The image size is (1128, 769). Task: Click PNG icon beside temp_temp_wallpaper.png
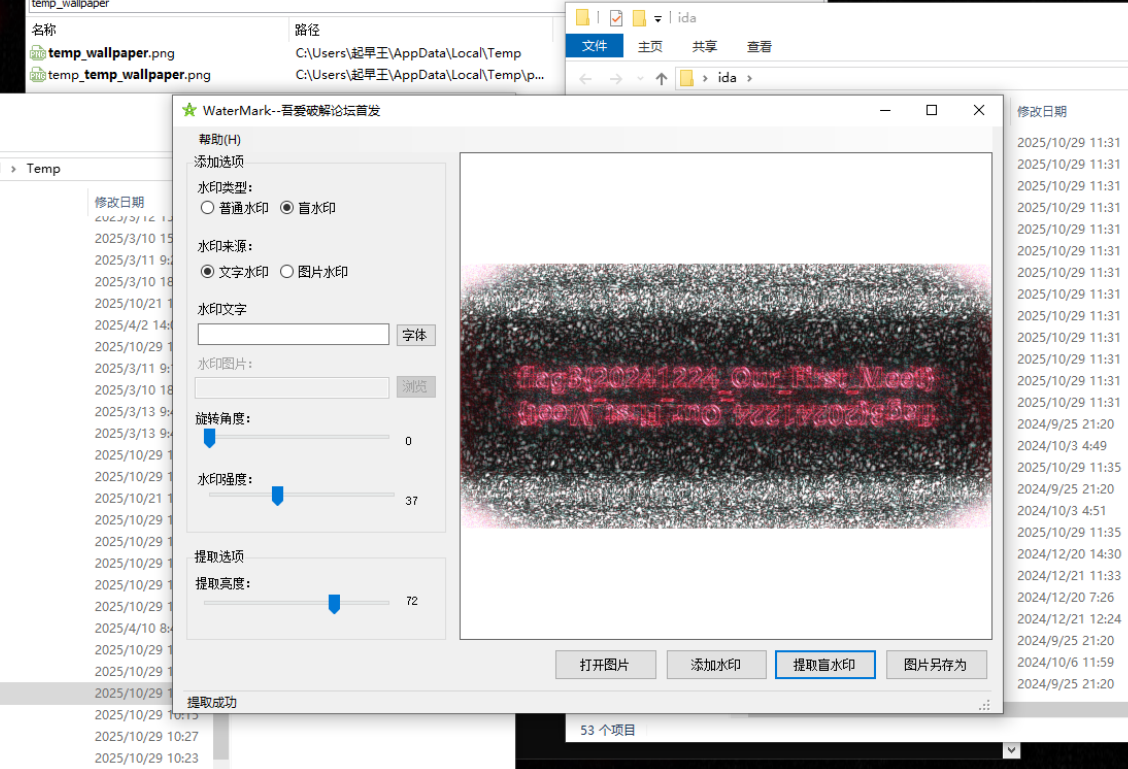coord(37,74)
